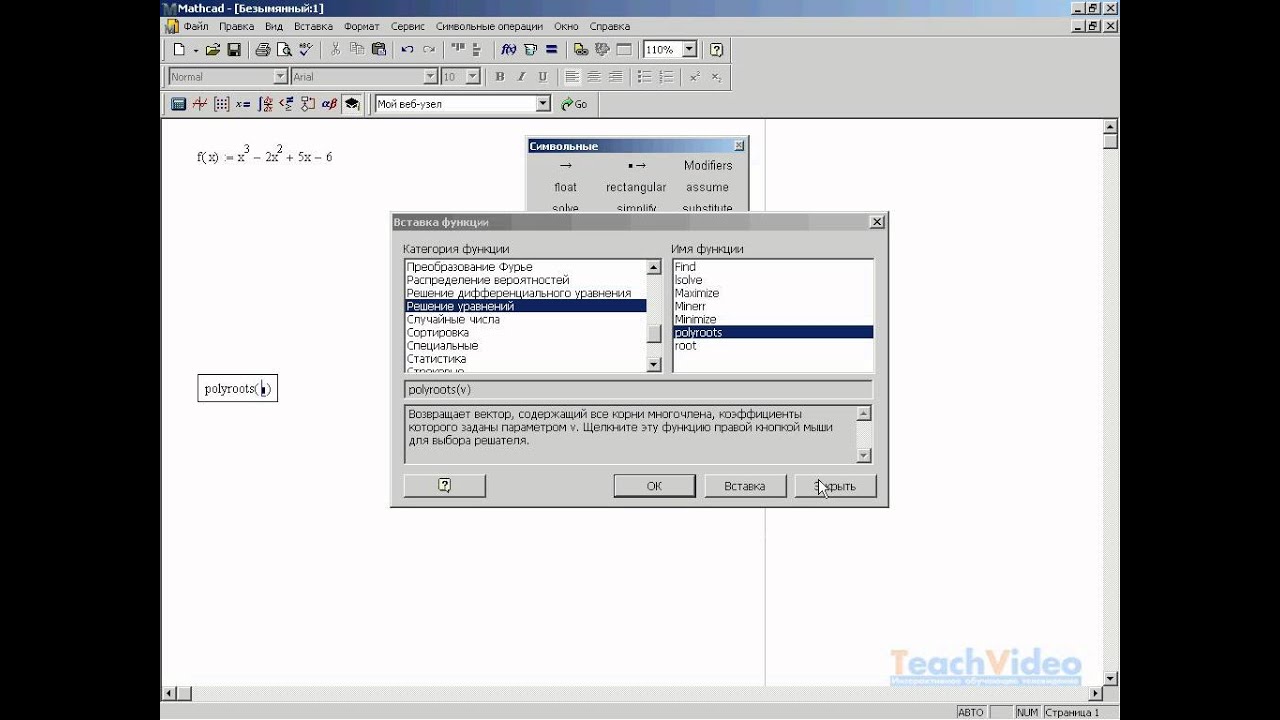Open a file via the Open folder icon
The width and height of the screenshot is (1280, 720).
point(212,49)
